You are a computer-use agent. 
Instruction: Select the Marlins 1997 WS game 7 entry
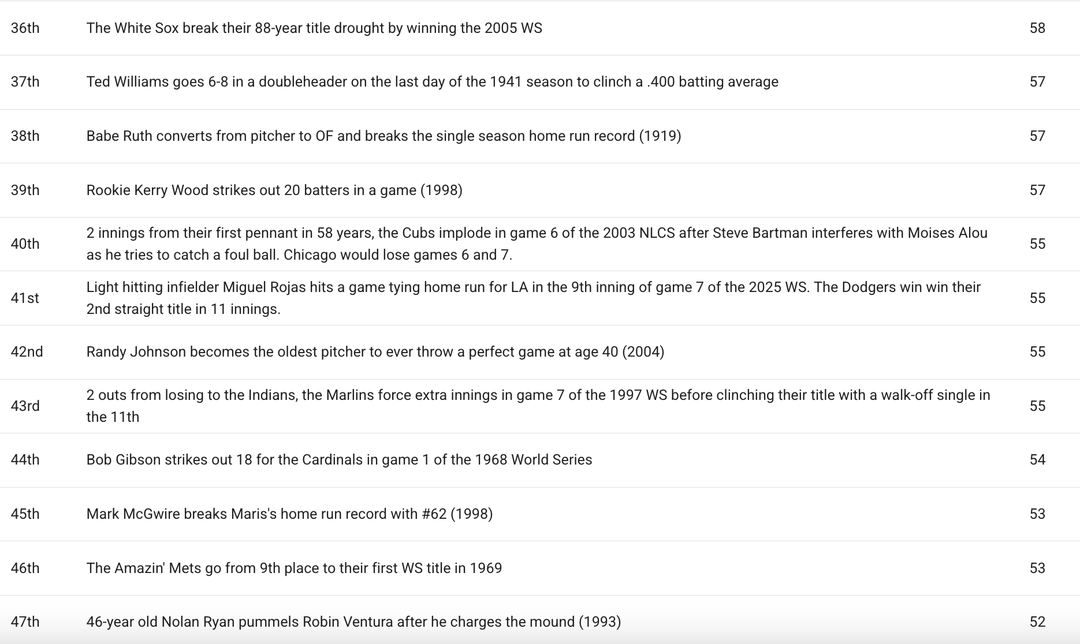click(538, 406)
